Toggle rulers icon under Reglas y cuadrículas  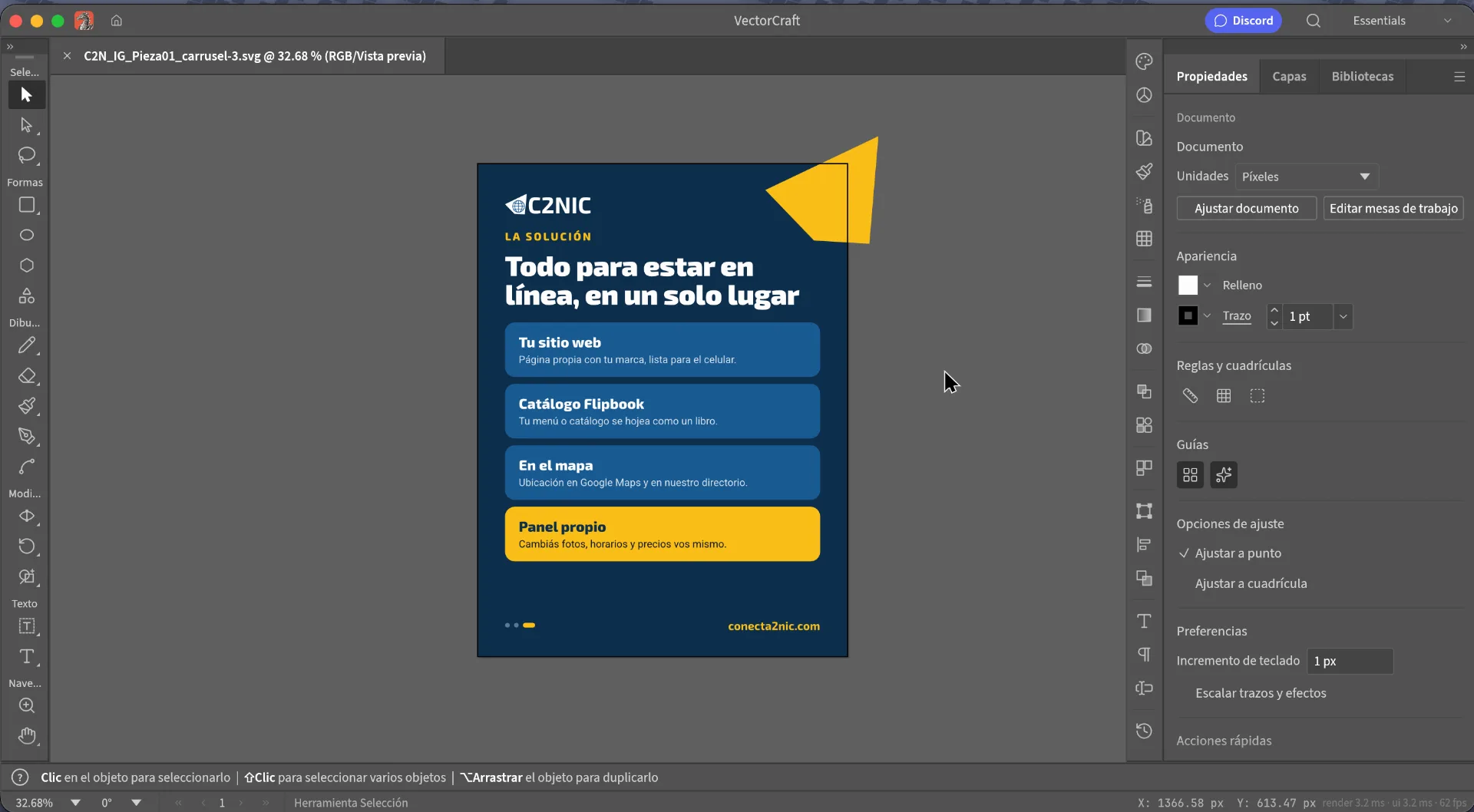[1190, 396]
